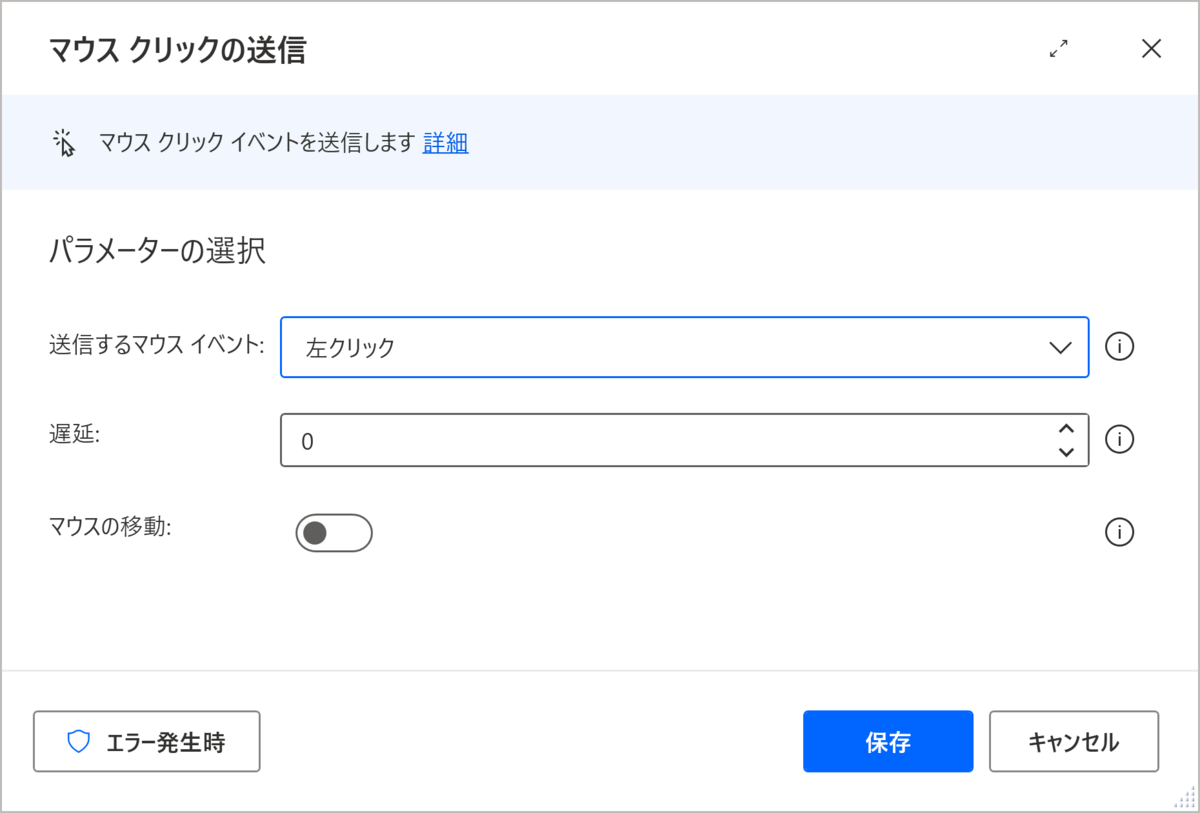The height and width of the screenshot is (813, 1200).
Task: Click the expand dialog arrows icon
Action: [x=1059, y=49]
